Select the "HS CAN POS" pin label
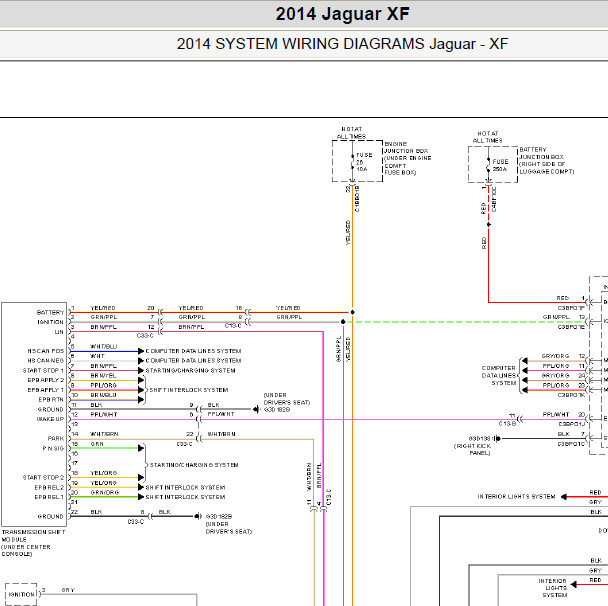 pyautogui.click(x=45, y=351)
